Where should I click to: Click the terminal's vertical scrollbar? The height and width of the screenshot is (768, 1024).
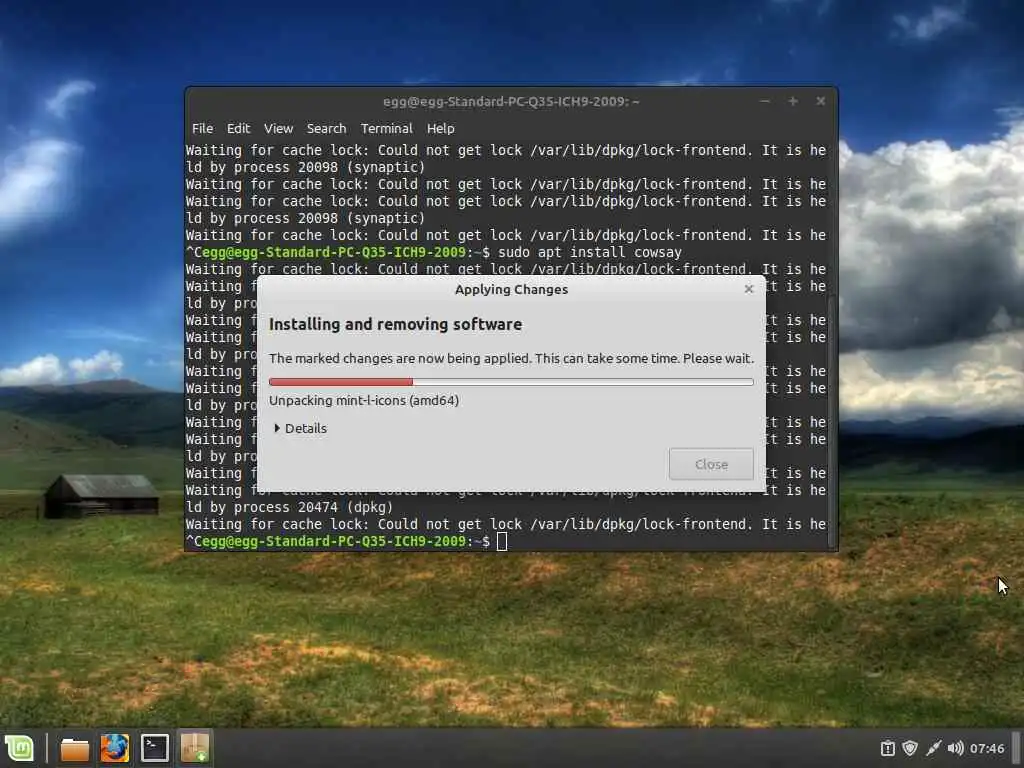point(831,421)
